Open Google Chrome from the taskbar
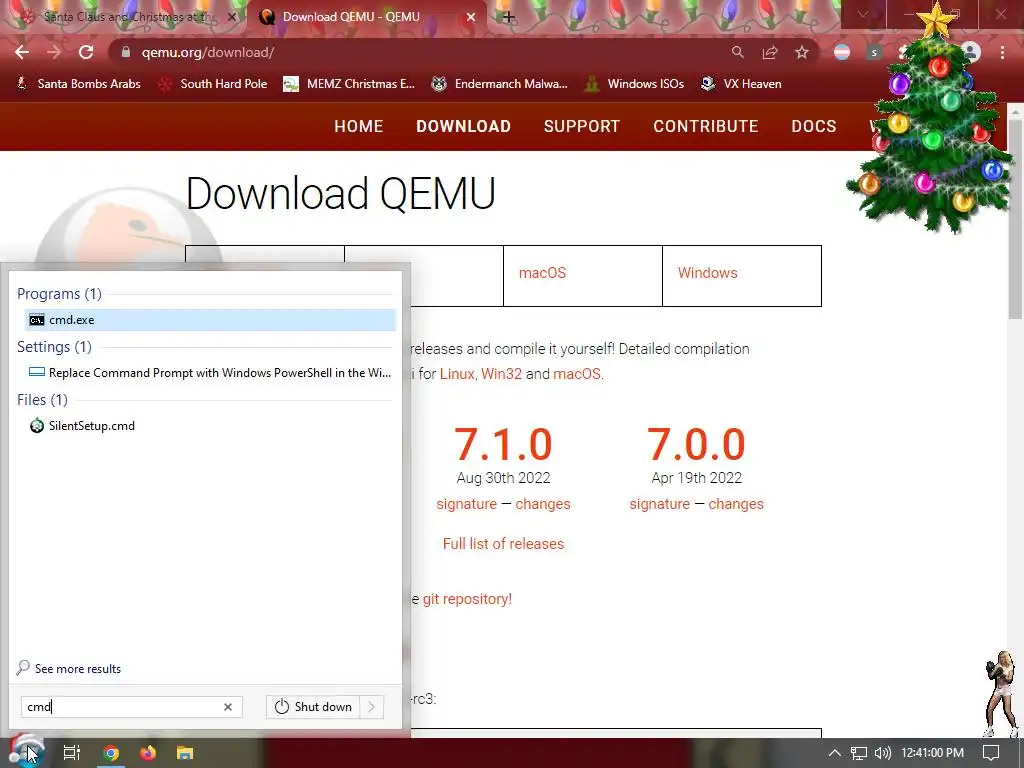Viewport: 1024px width, 768px height. (111, 753)
